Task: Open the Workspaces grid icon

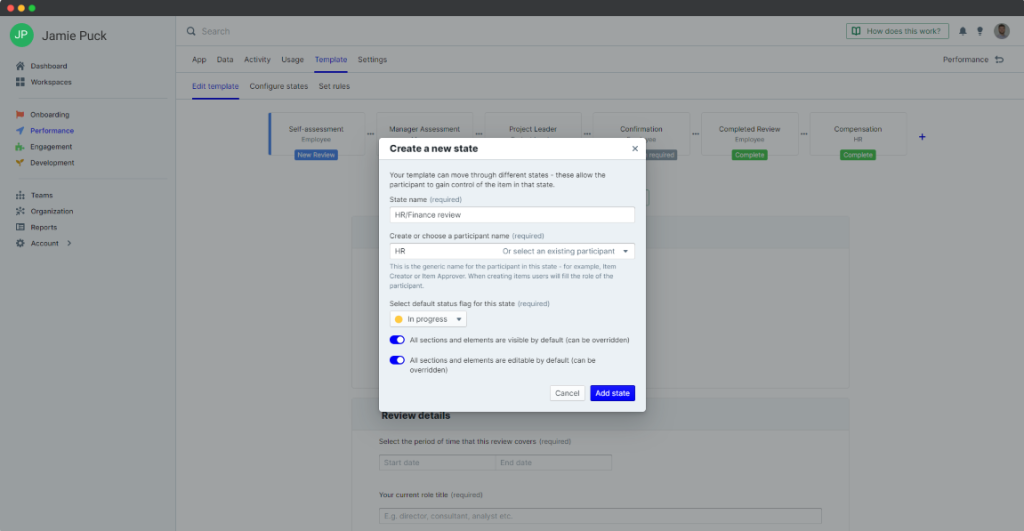Action: coord(20,82)
